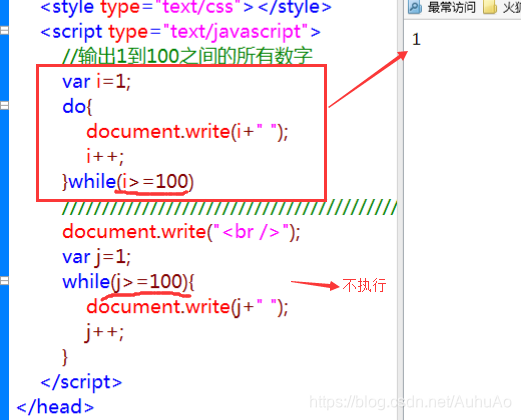Click the yellow bookmark folder icon
The width and height of the screenshot is (521, 420).
[490, 7]
